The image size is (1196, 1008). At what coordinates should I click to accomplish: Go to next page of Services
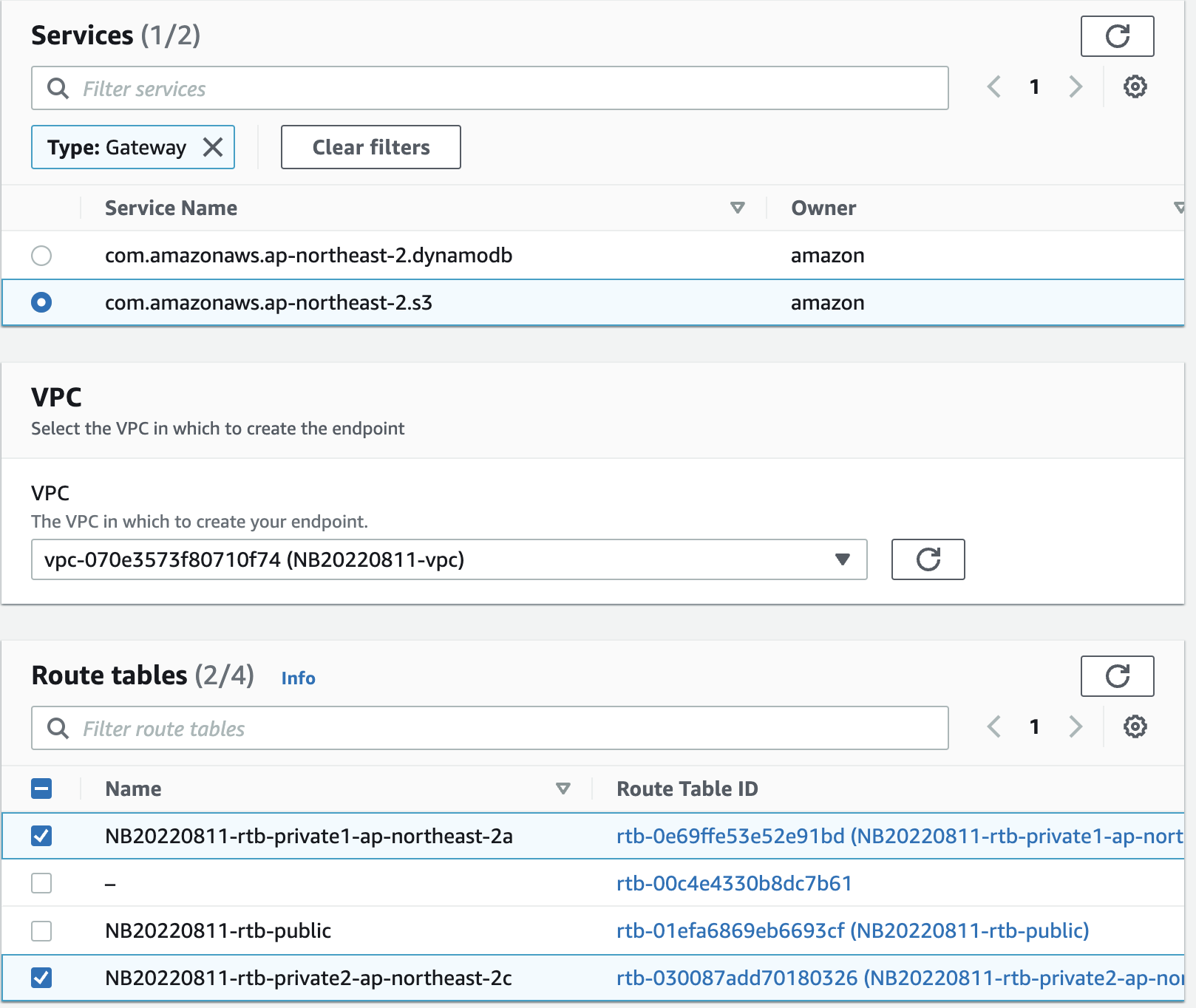coord(1076,87)
